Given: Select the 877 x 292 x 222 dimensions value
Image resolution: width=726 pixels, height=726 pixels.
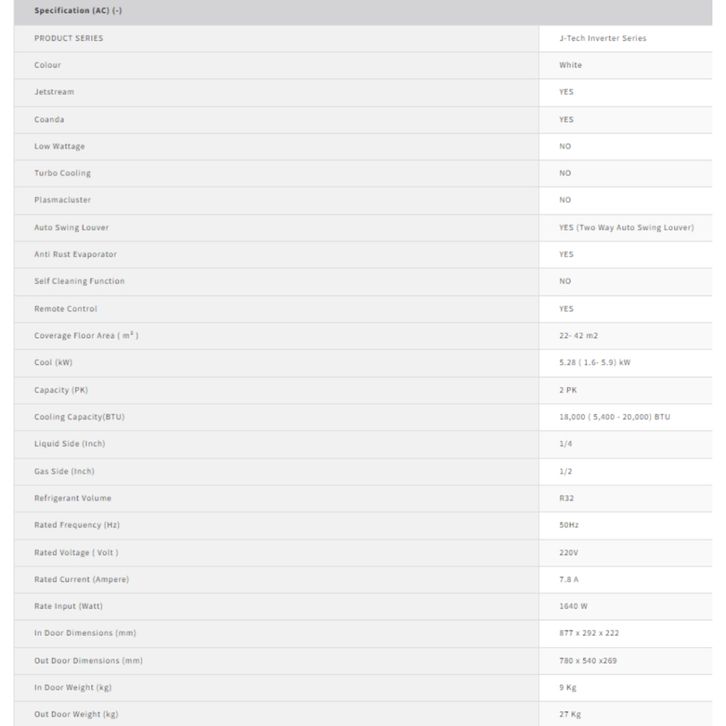Looking at the screenshot, I should [x=589, y=633].
